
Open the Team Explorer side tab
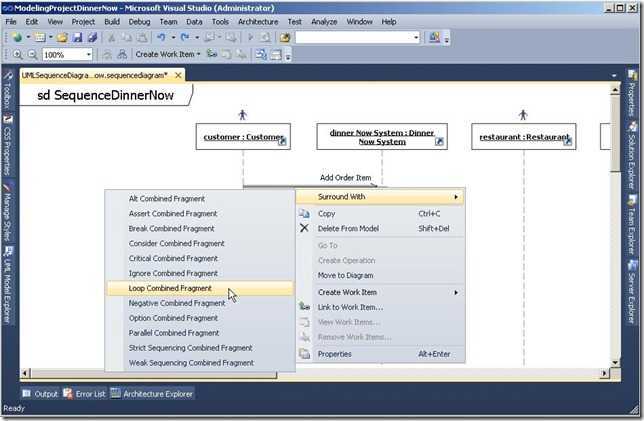click(632, 224)
